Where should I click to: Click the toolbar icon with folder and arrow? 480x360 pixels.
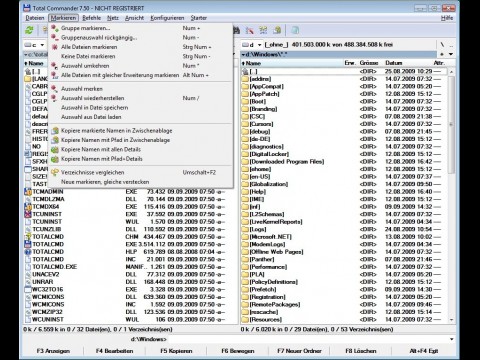[x=277, y=30]
